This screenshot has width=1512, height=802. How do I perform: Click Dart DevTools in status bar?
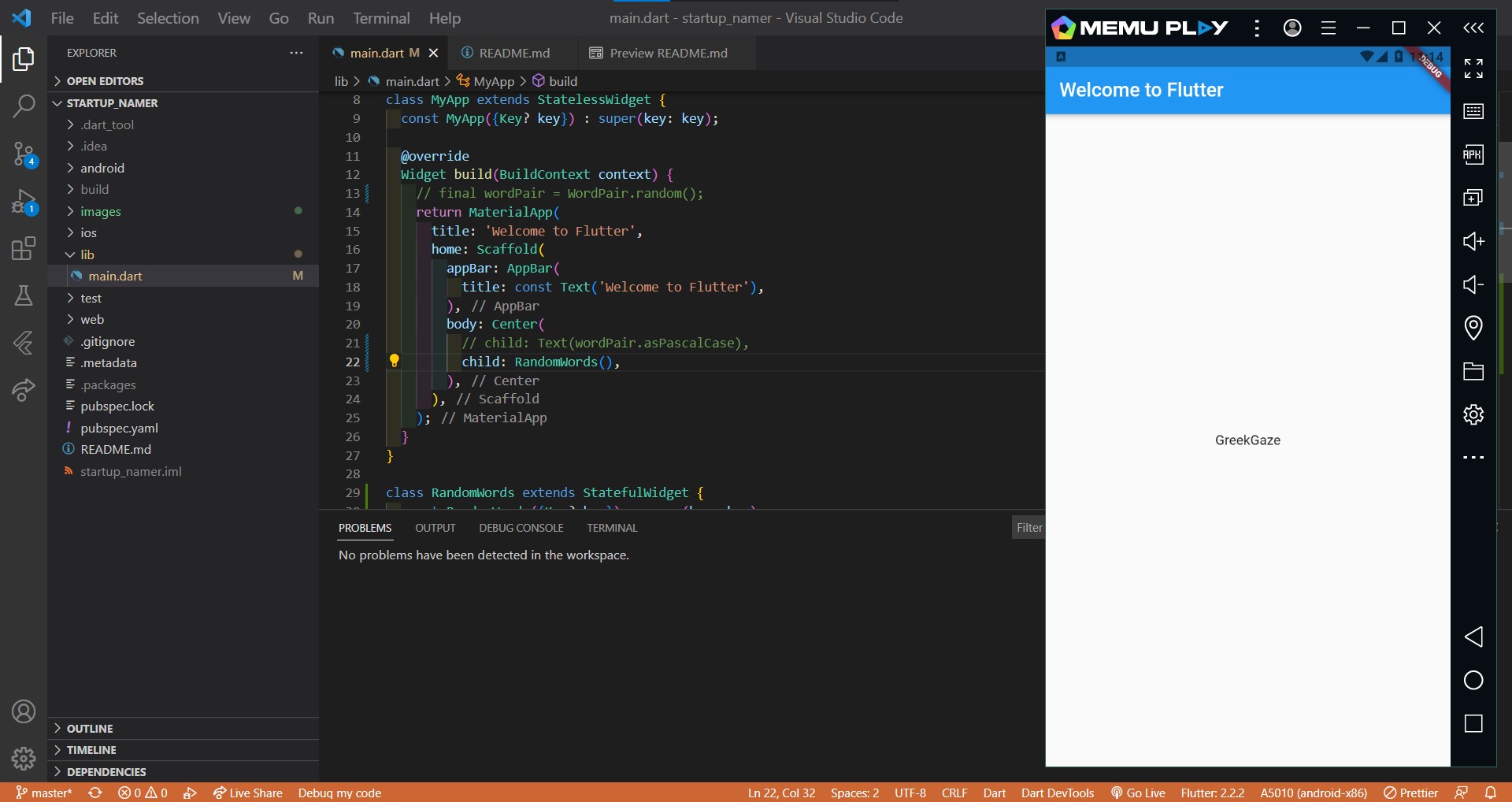(x=1058, y=793)
